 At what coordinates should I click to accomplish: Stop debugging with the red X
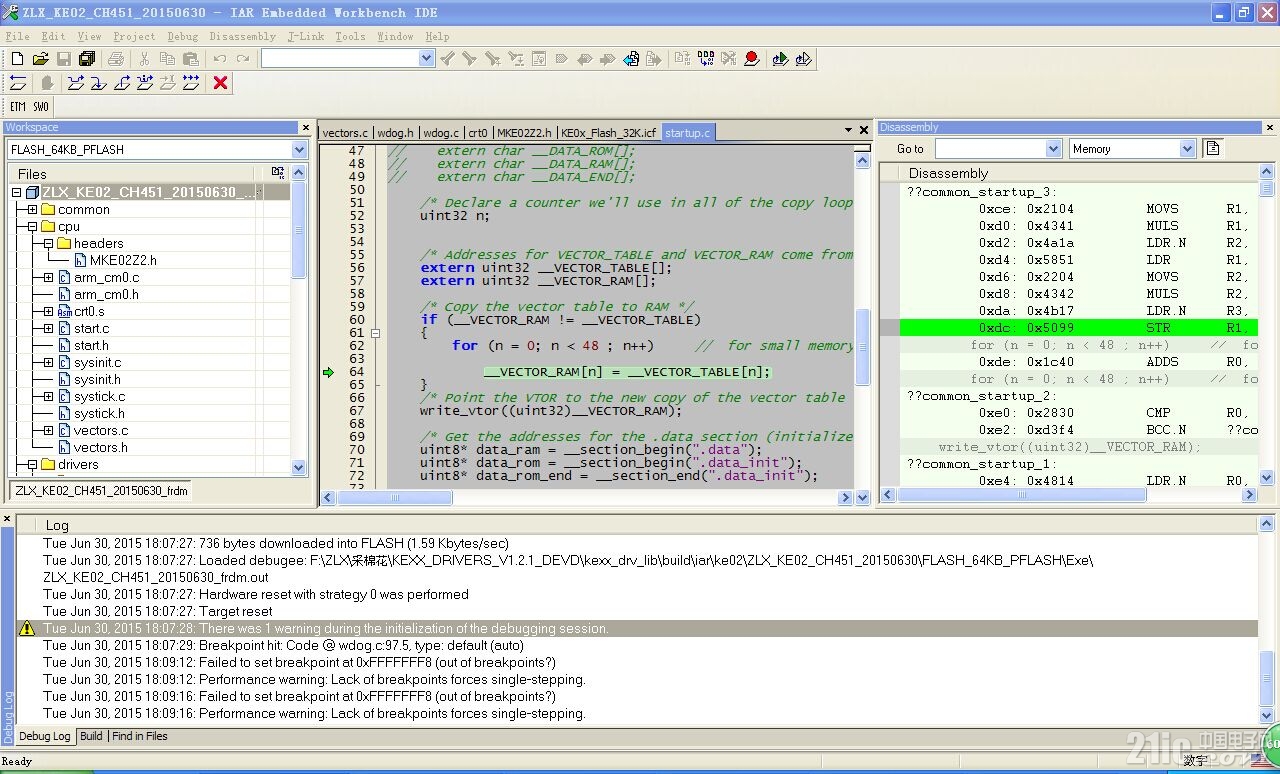[x=221, y=83]
